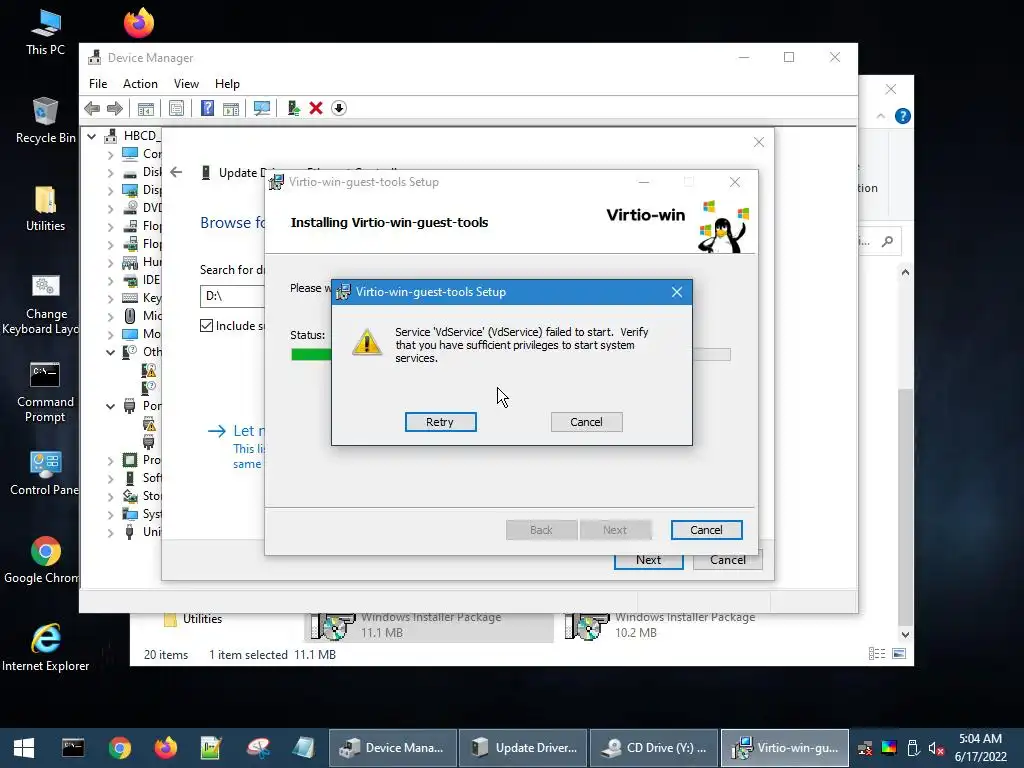1024x768 pixels.
Task: Collapse the HBCD root tree node
Action: 92,136
